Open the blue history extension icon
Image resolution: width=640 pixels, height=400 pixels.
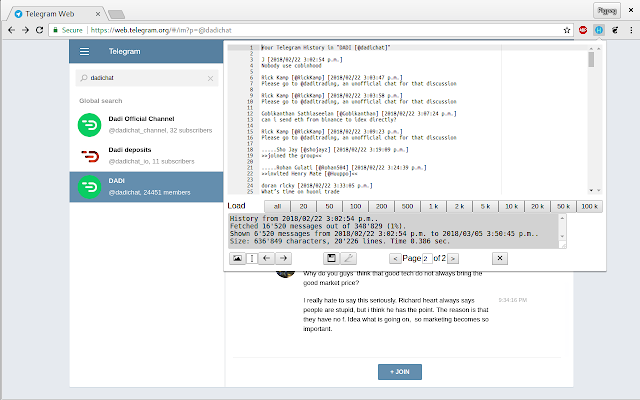coord(599,30)
